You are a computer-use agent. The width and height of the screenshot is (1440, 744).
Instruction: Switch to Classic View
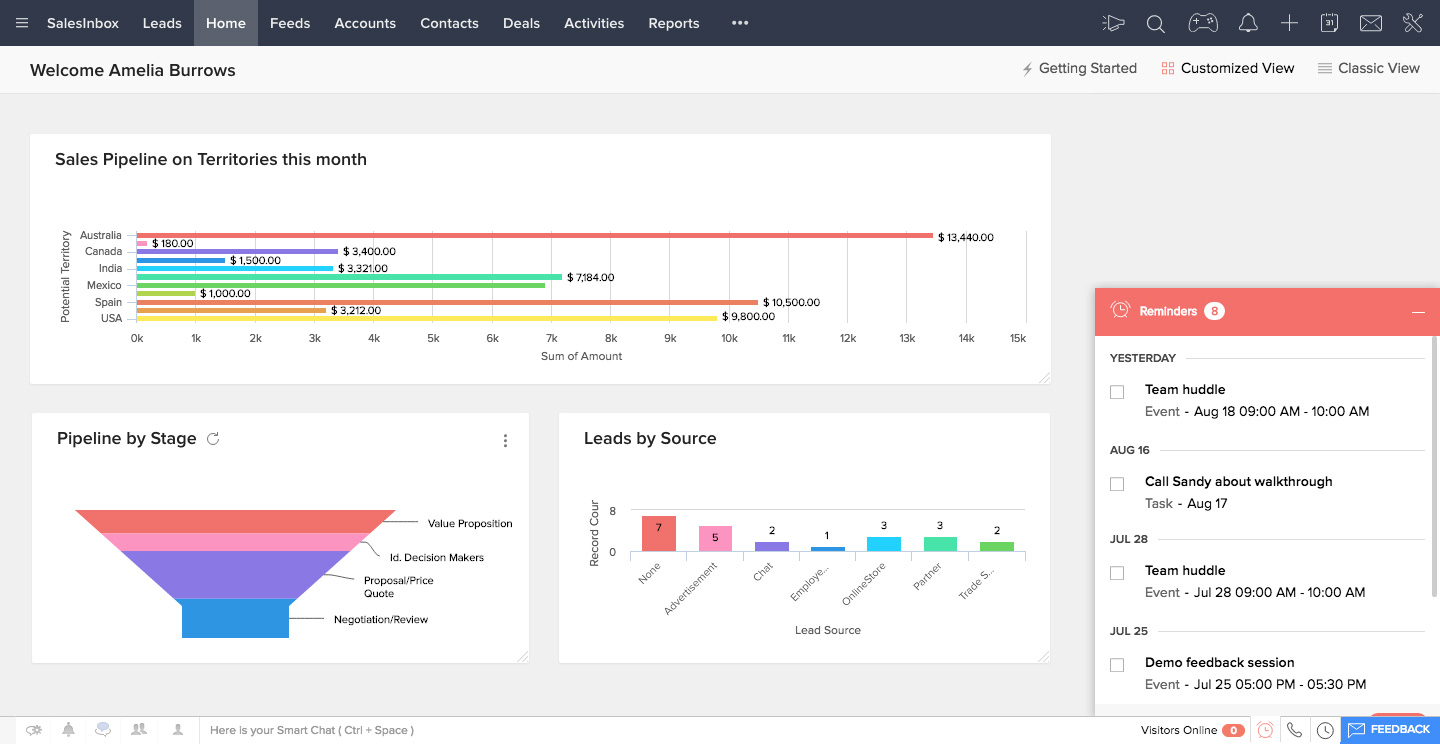(1369, 68)
